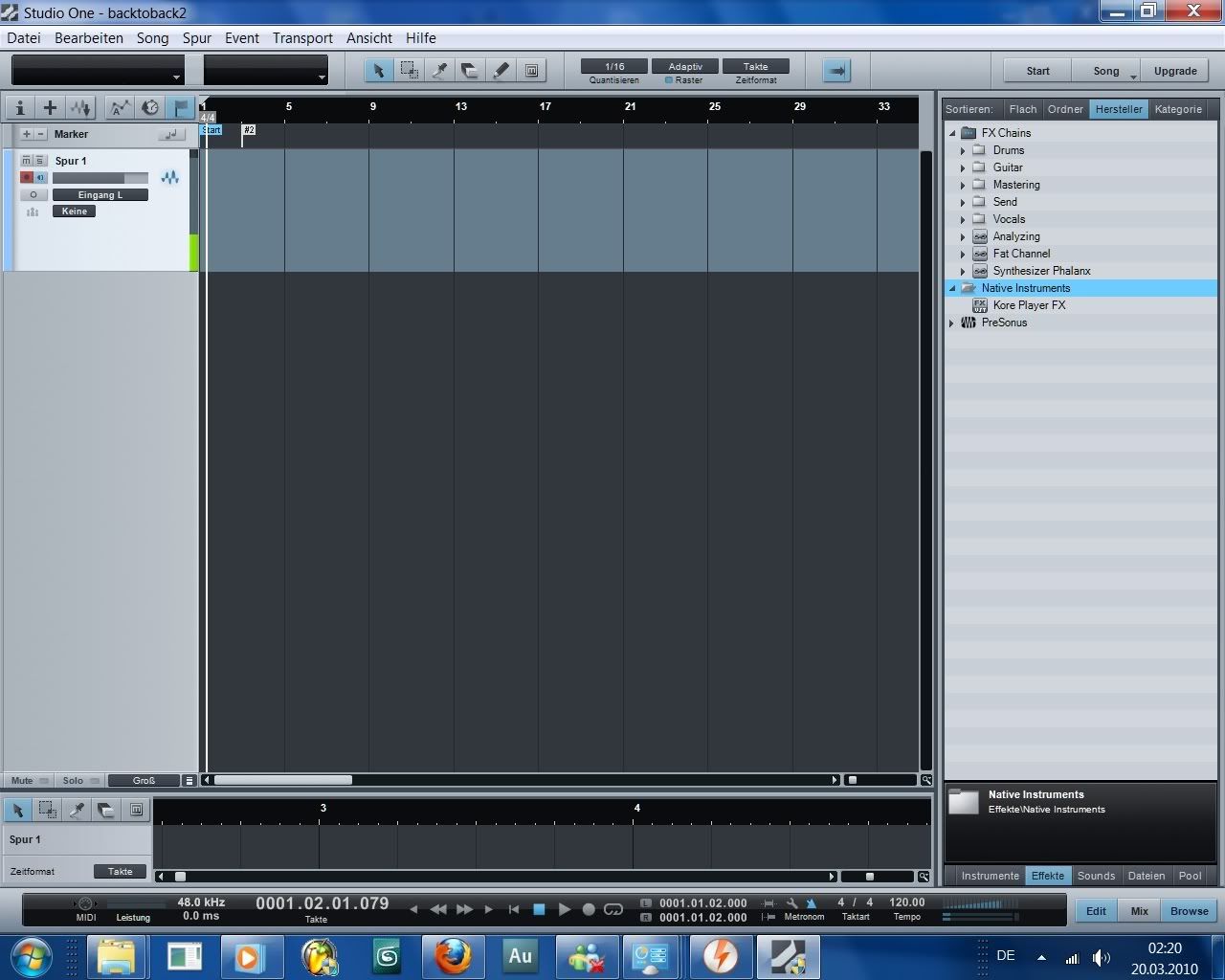This screenshot has width=1225, height=980.
Task: Click the channel icon beside Keine
Action: pos(33,212)
